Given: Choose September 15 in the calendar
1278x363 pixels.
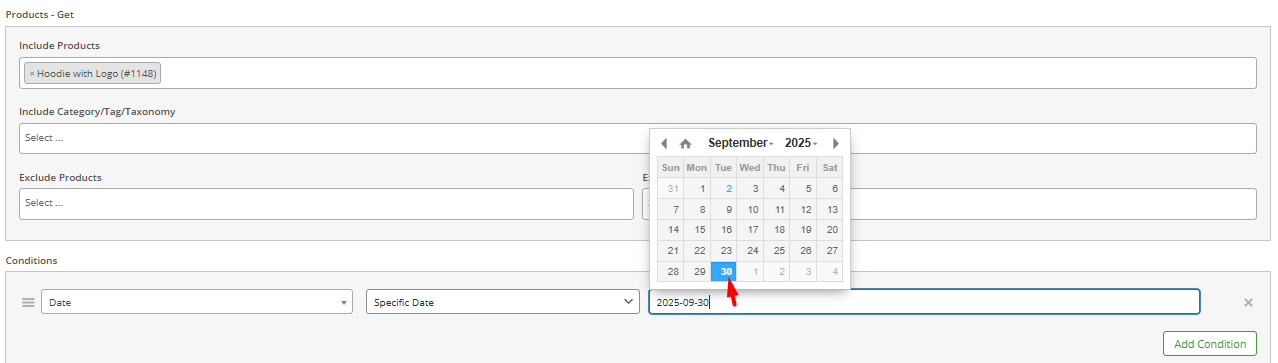Looking at the screenshot, I should 698,229.
